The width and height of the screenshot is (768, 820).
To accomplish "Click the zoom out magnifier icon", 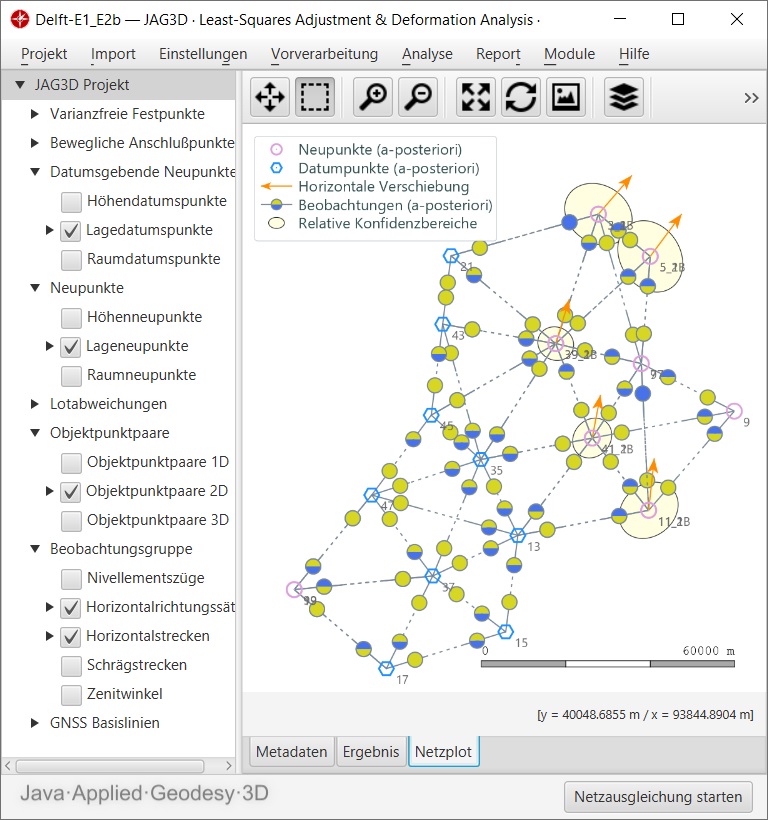I will coord(418,97).
